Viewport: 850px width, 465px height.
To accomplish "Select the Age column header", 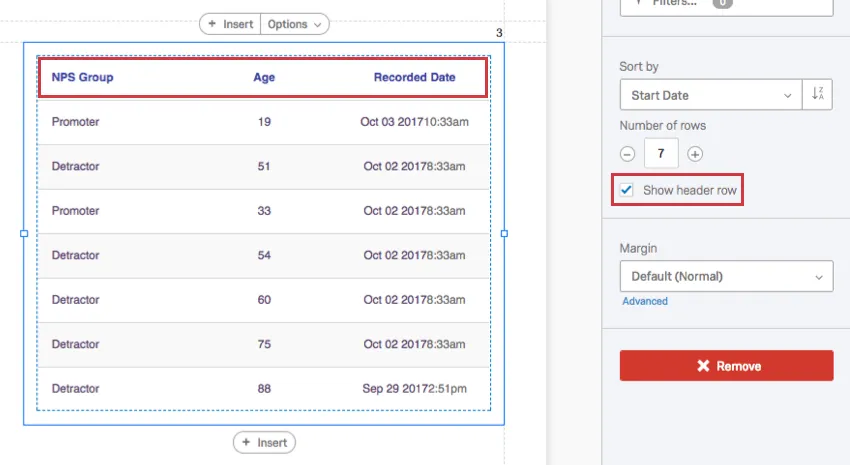I will [x=264, y=77].
